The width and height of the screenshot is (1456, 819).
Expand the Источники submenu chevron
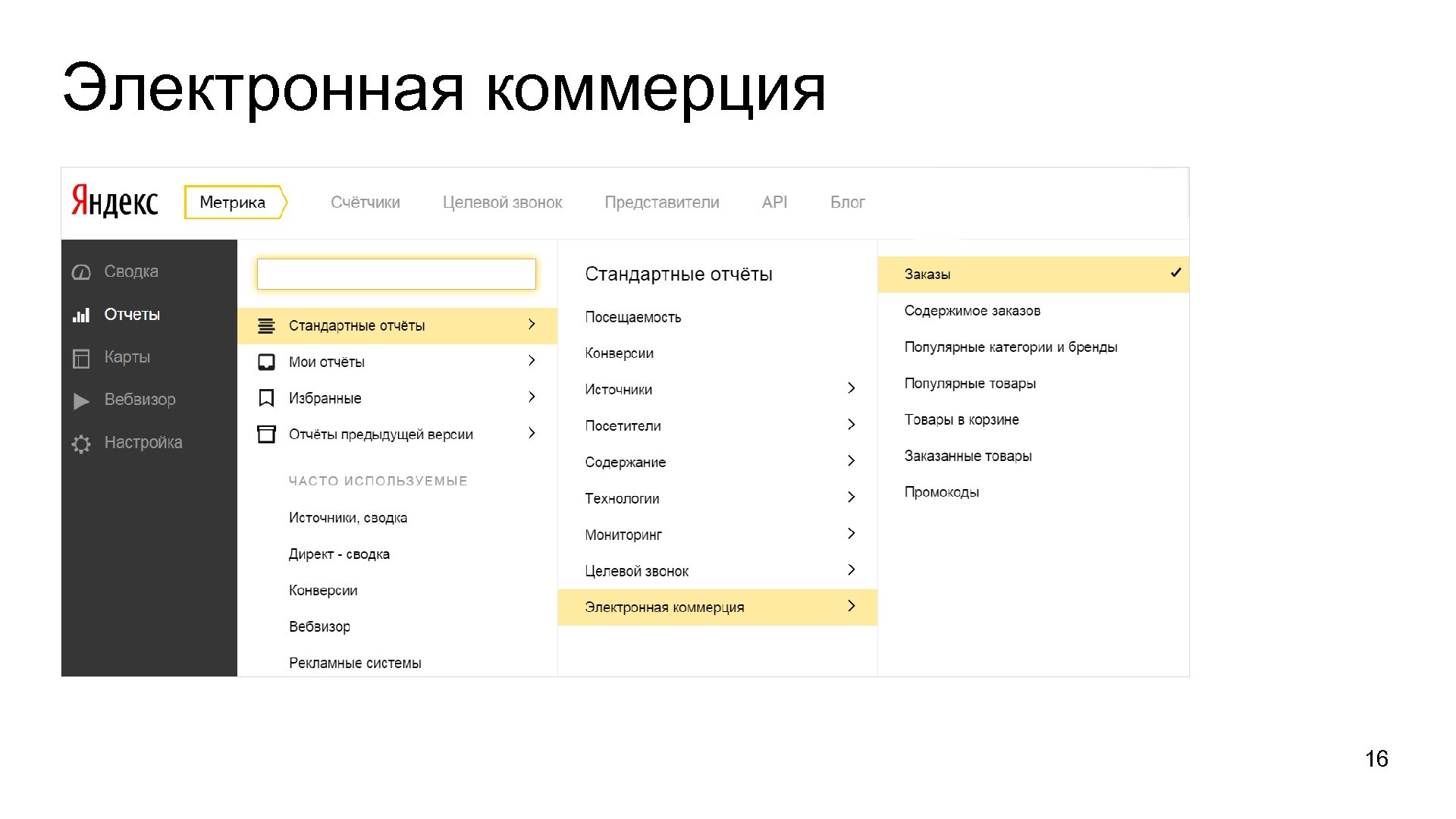[x=851, y=388]
